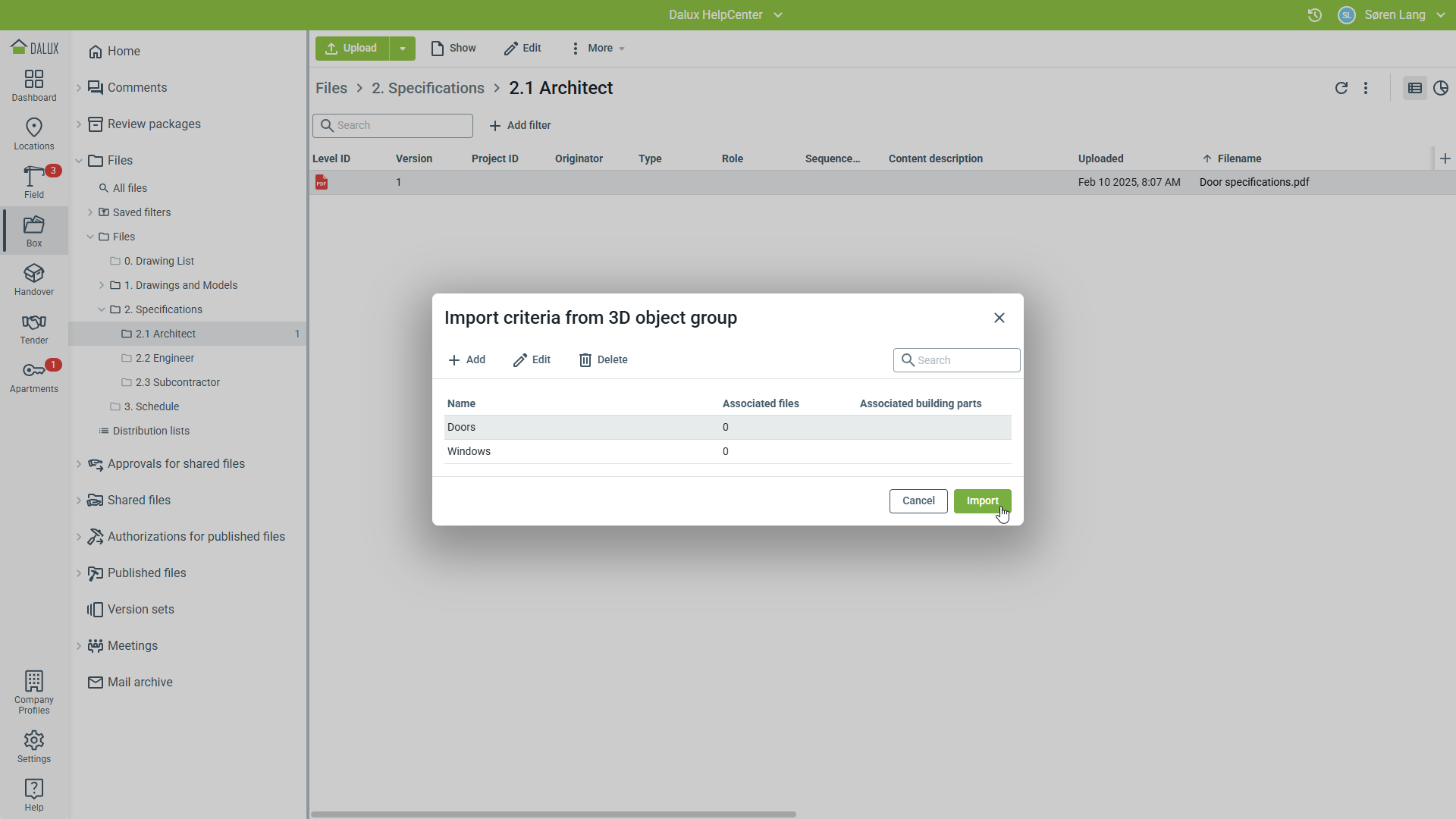This screenshot has width=1456, height=819.
Task: Open 2.2 Engineer folder in tree
Action: point(165,358)
